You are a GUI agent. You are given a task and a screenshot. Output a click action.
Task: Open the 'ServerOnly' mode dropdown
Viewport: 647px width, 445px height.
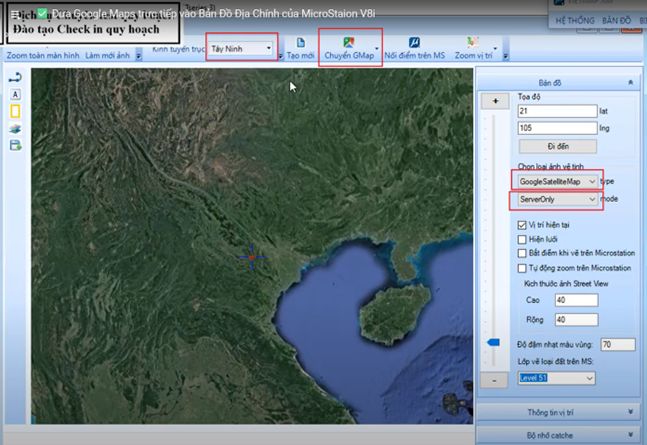[592, 199]
